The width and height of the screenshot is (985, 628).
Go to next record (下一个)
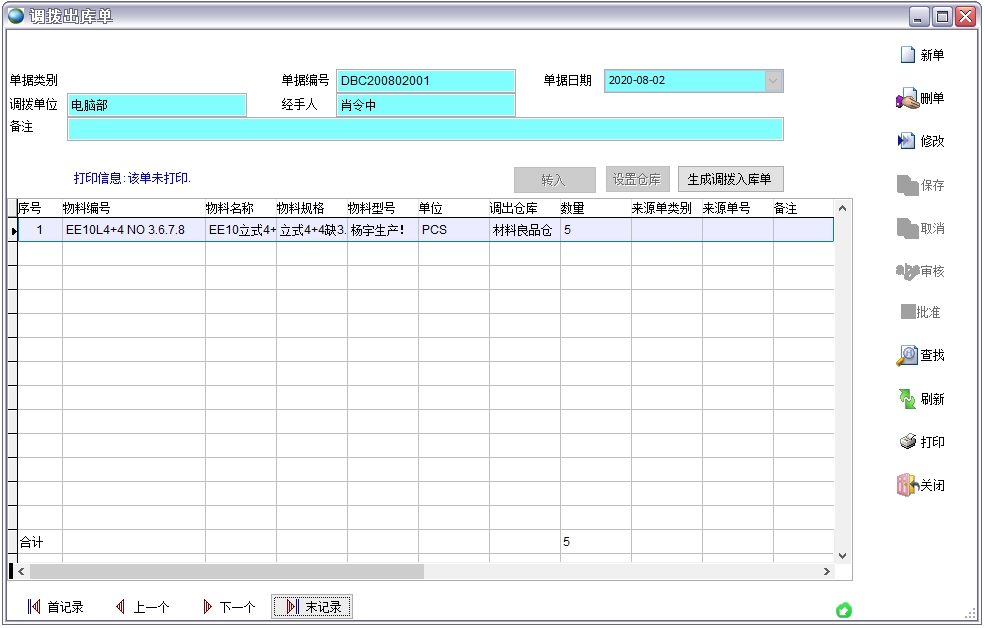coord(207,607)
